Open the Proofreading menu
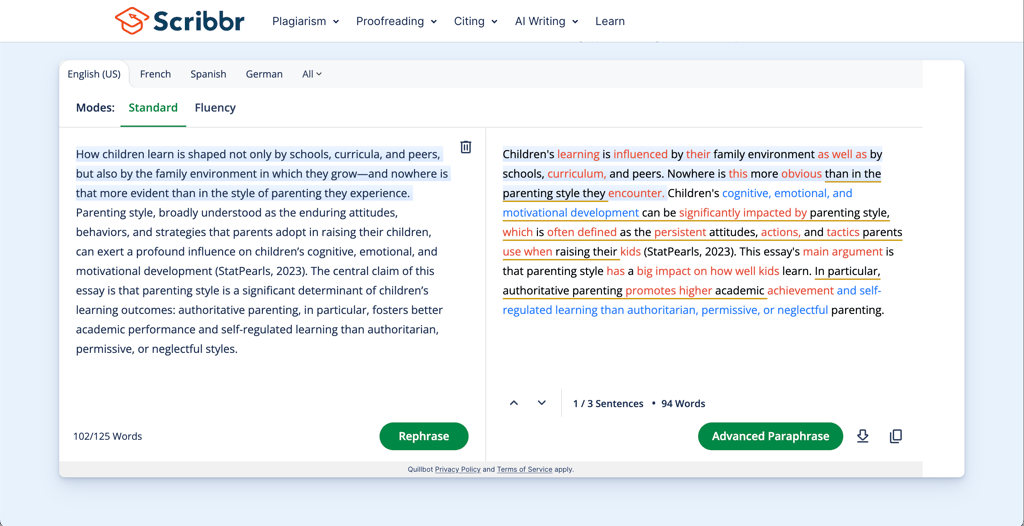 point(396,21)
